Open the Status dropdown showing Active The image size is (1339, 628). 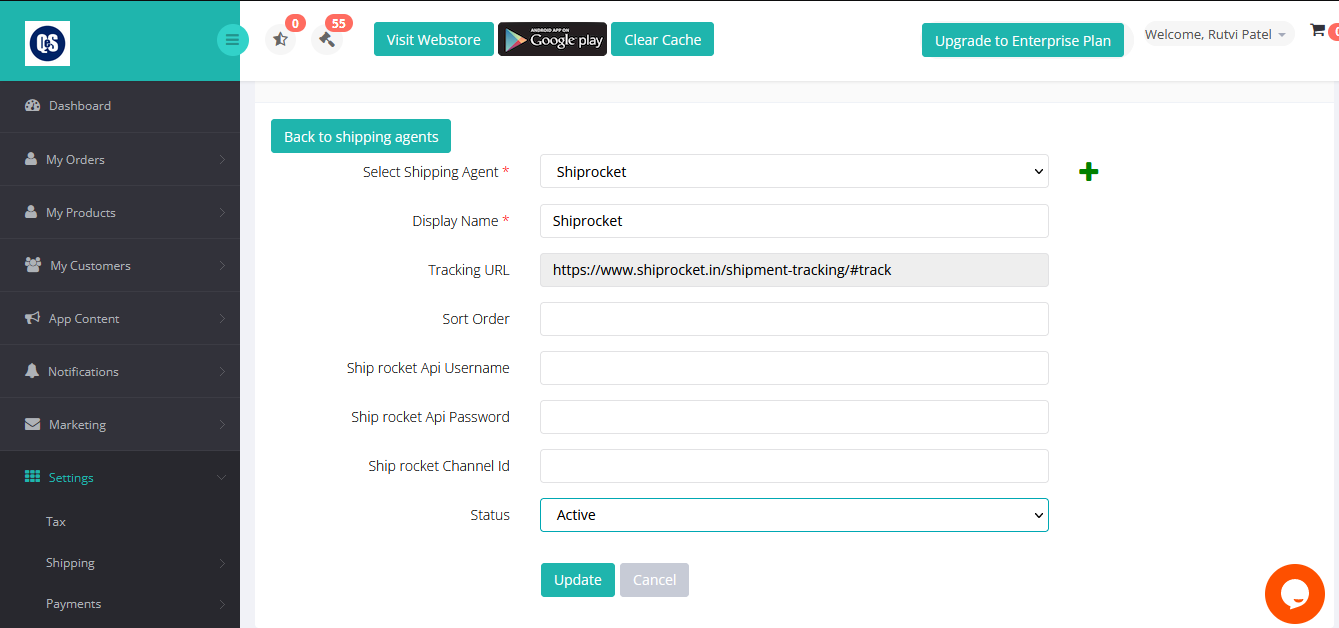pos(794,515)
